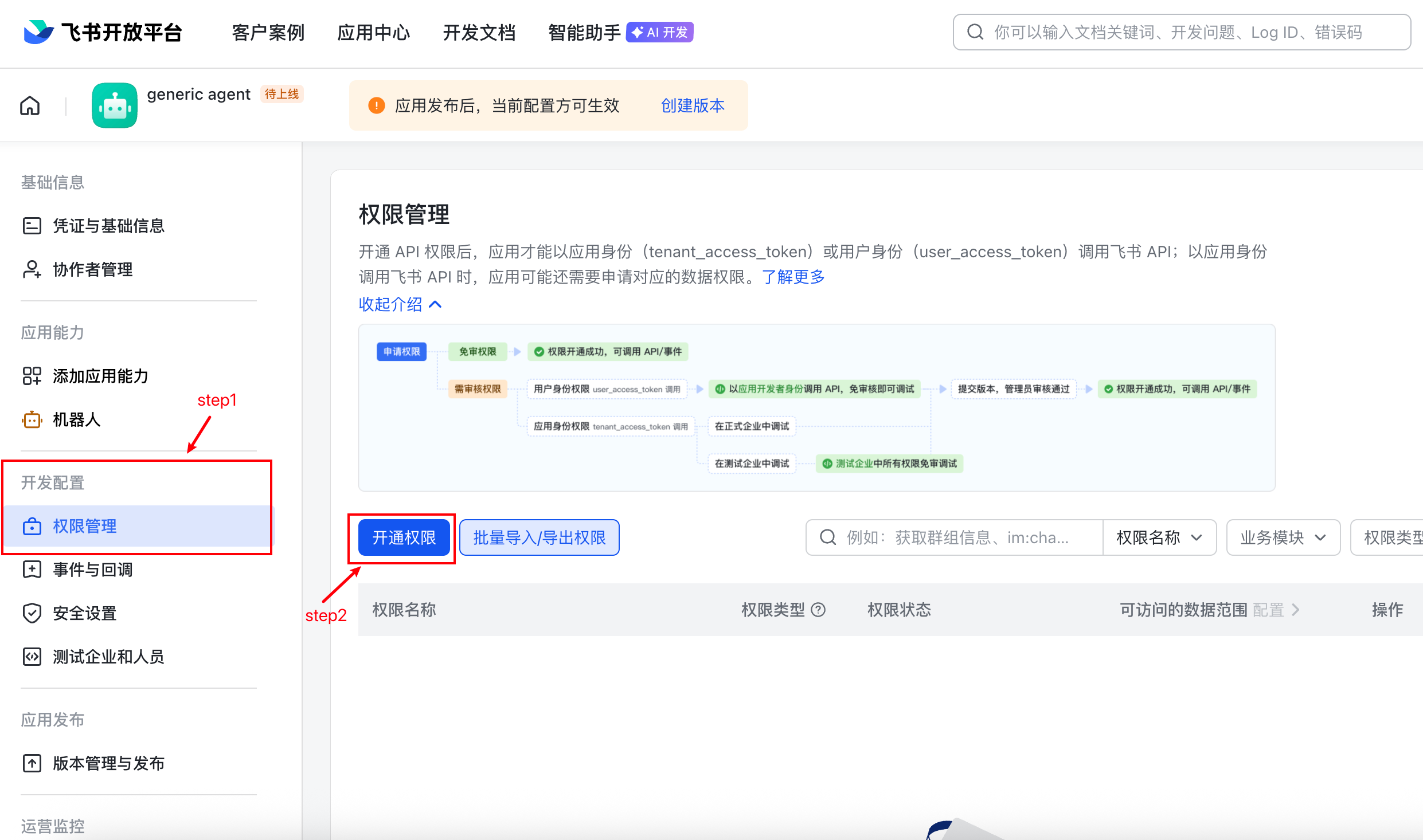1423x840 pixels.
Task: Collapse the 收起介绍 section
Action: pyautogui.click(x=400, y=304)
